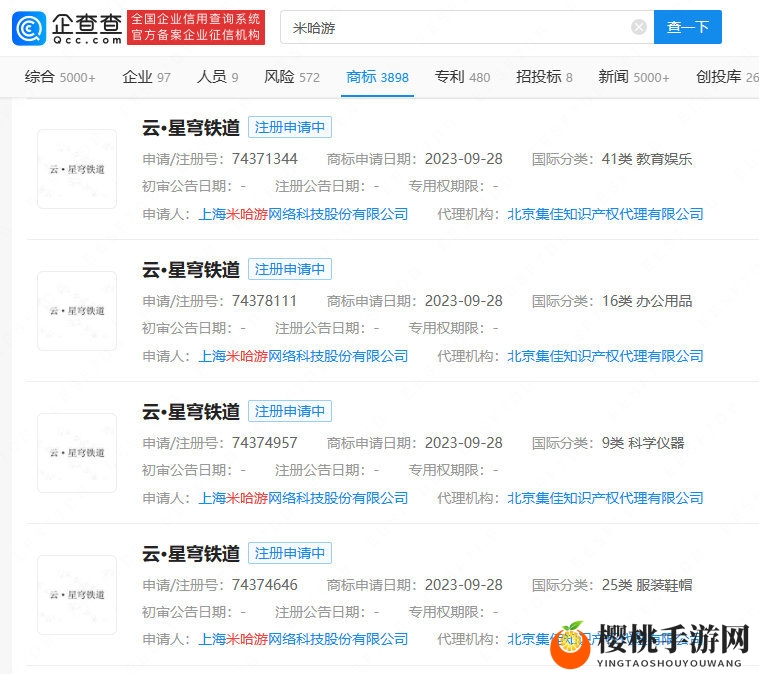Screen dimensions: 759x674
Task: Open the 招投标 8 tab
Action: tap(544, 77)
